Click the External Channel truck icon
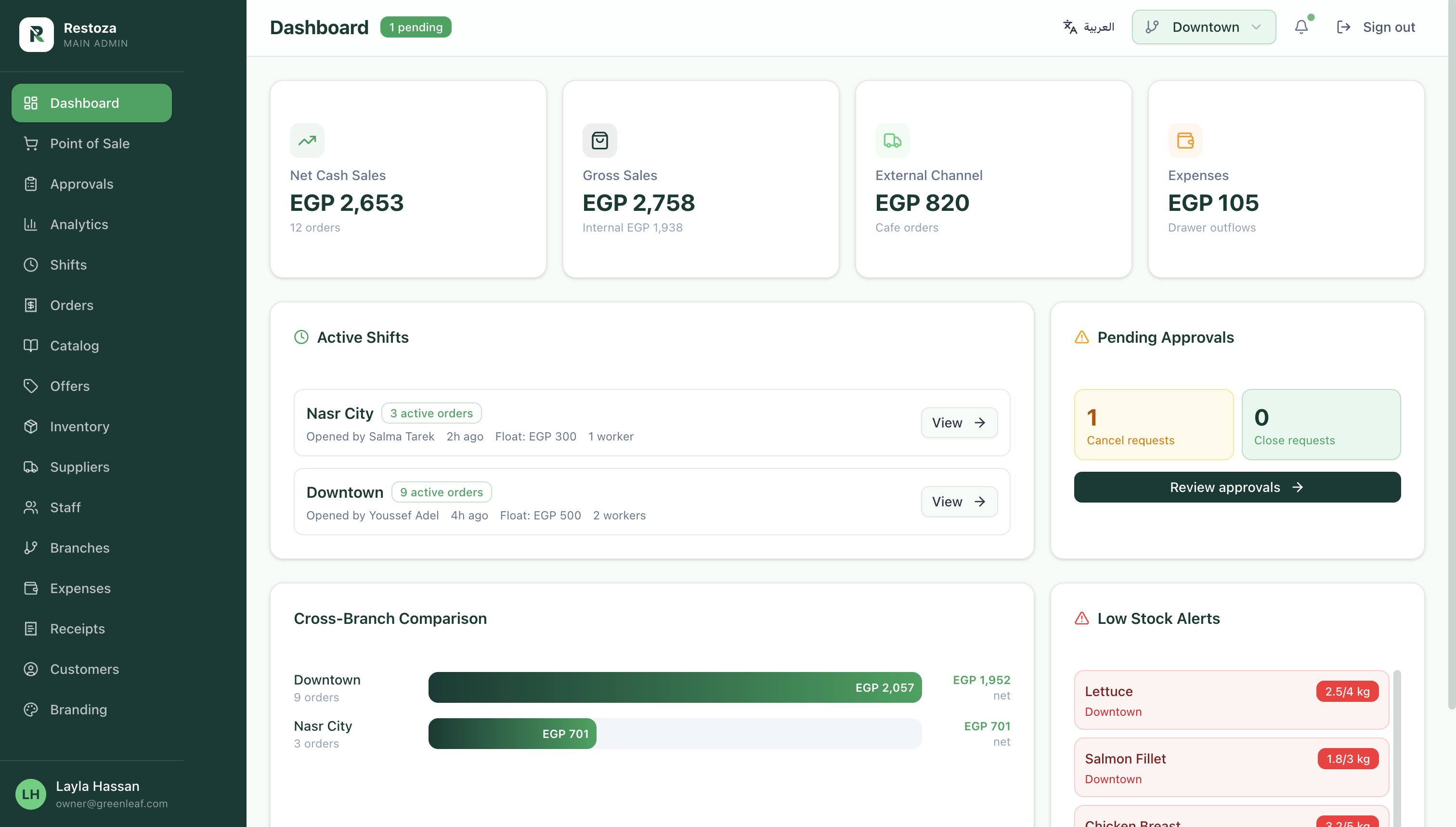 coord(893,140)
